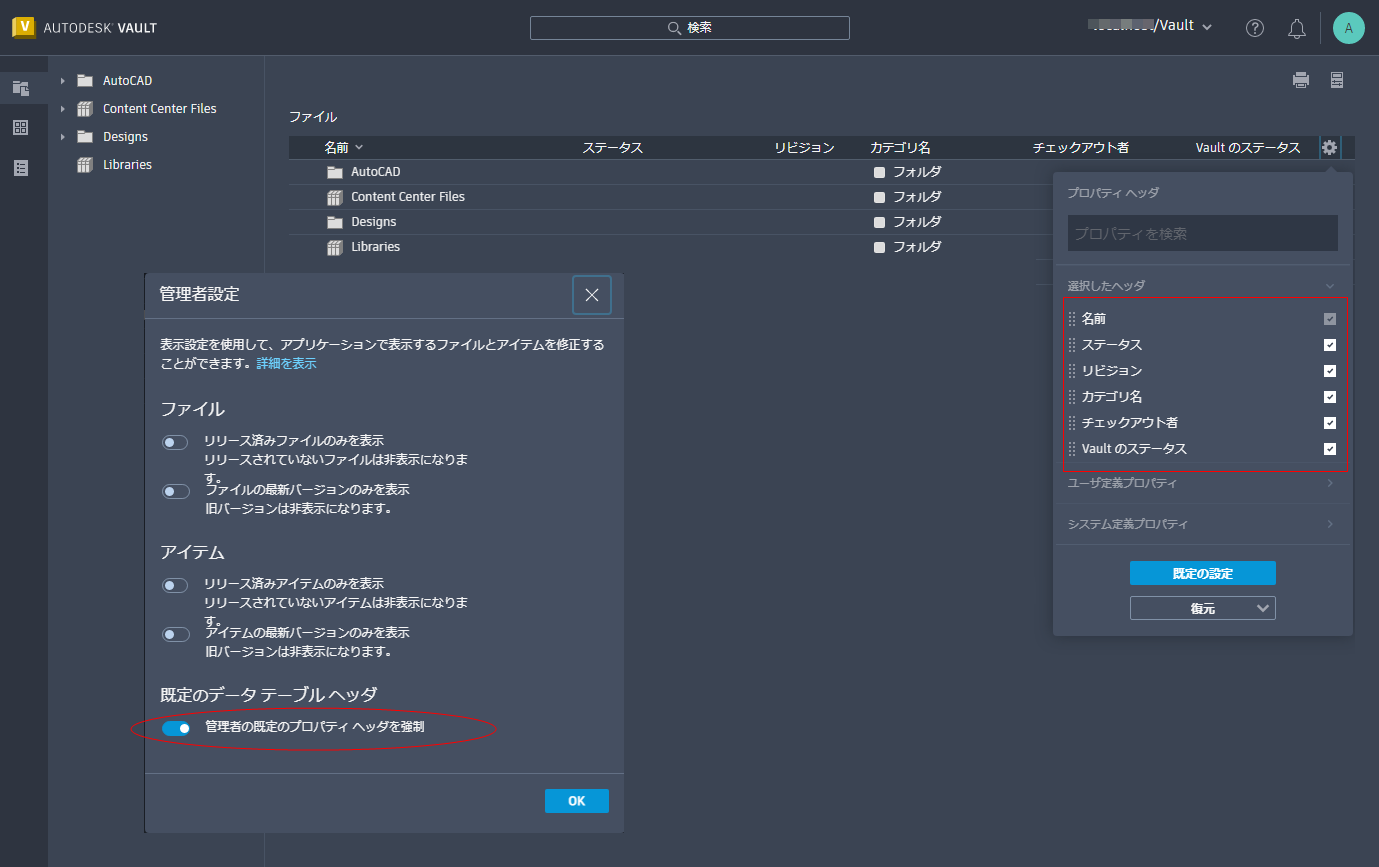Toggle ファイルの最新バージョンのみを表示 switch
This screenshot has width=1379, height=867.
(x=176, y=491)
